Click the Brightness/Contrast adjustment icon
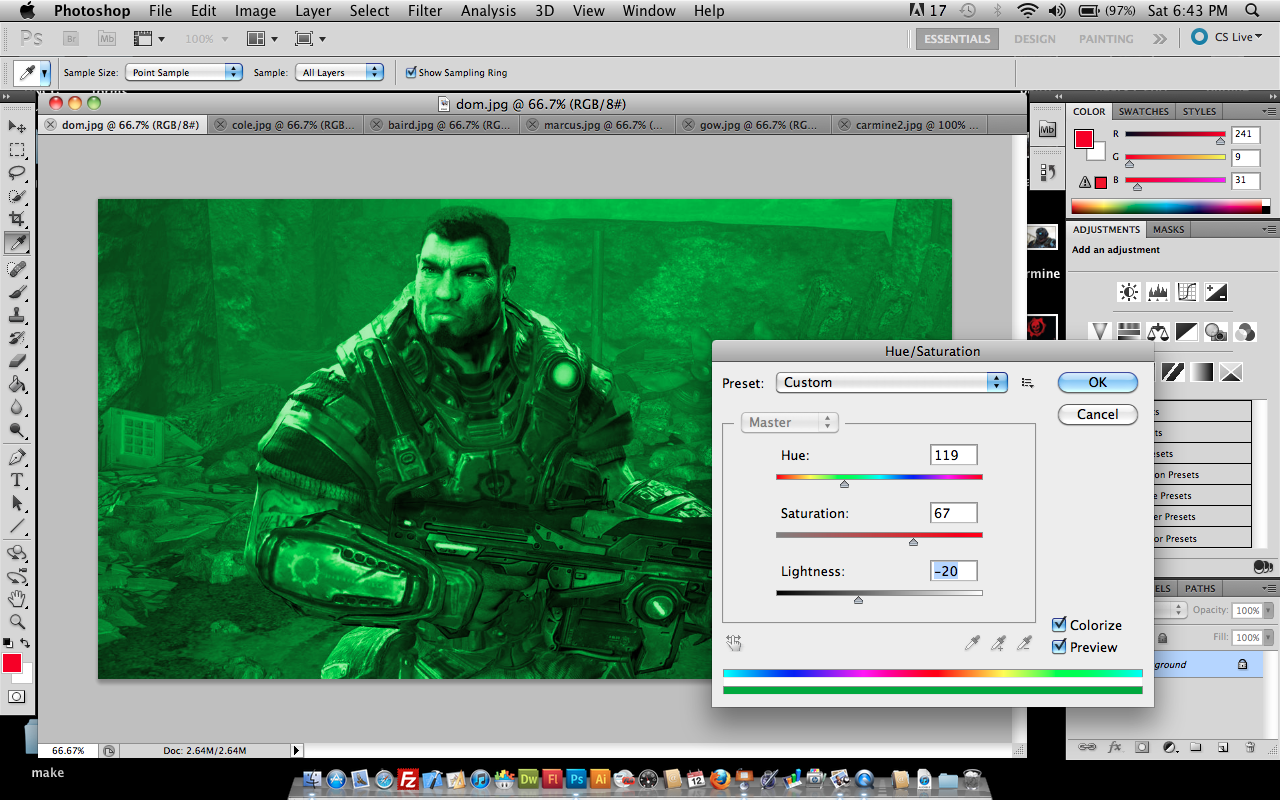 [x=1129, y=292]
